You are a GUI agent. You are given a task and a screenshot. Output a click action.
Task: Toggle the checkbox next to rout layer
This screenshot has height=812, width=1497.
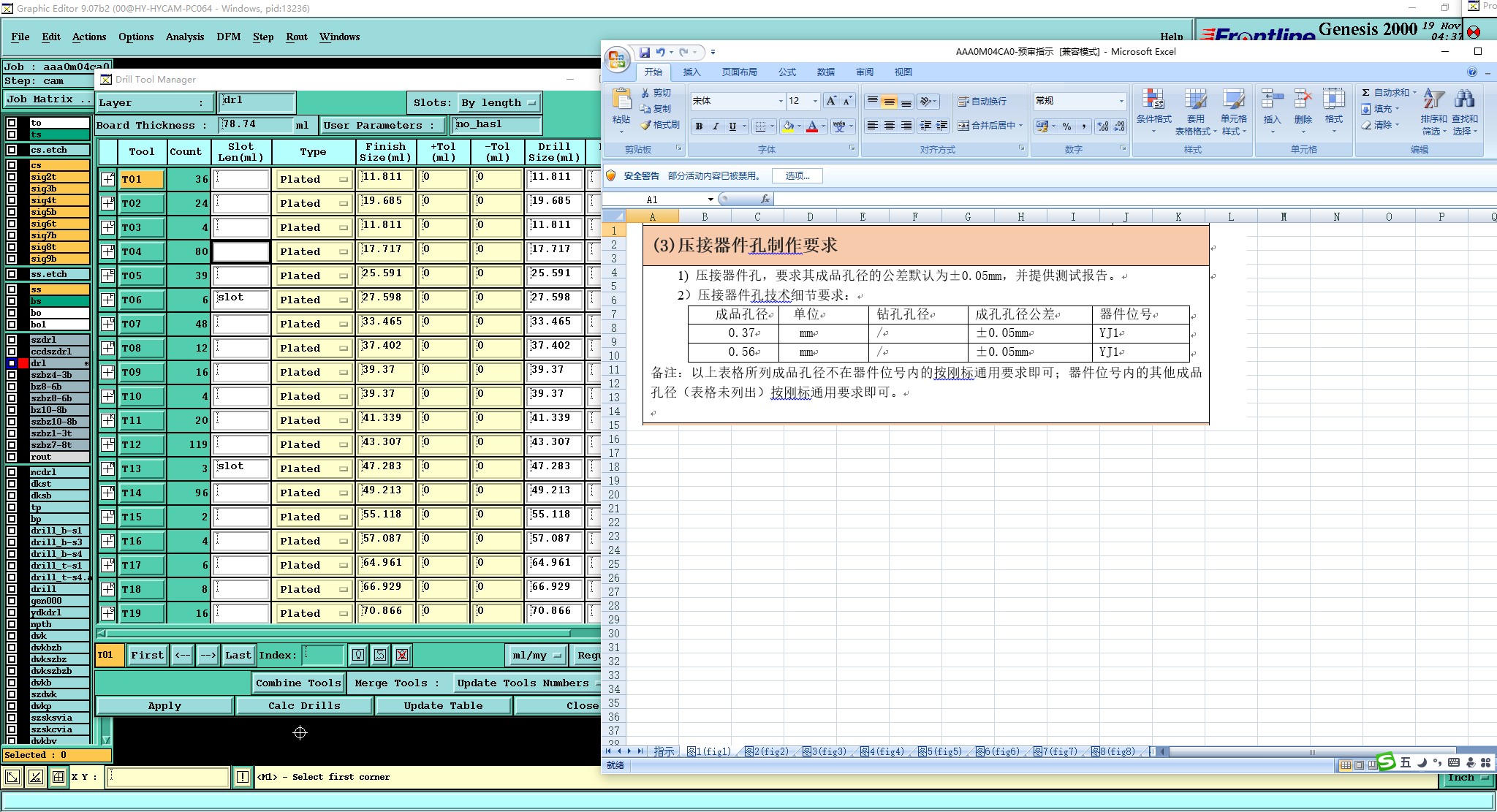click(12, 457)
